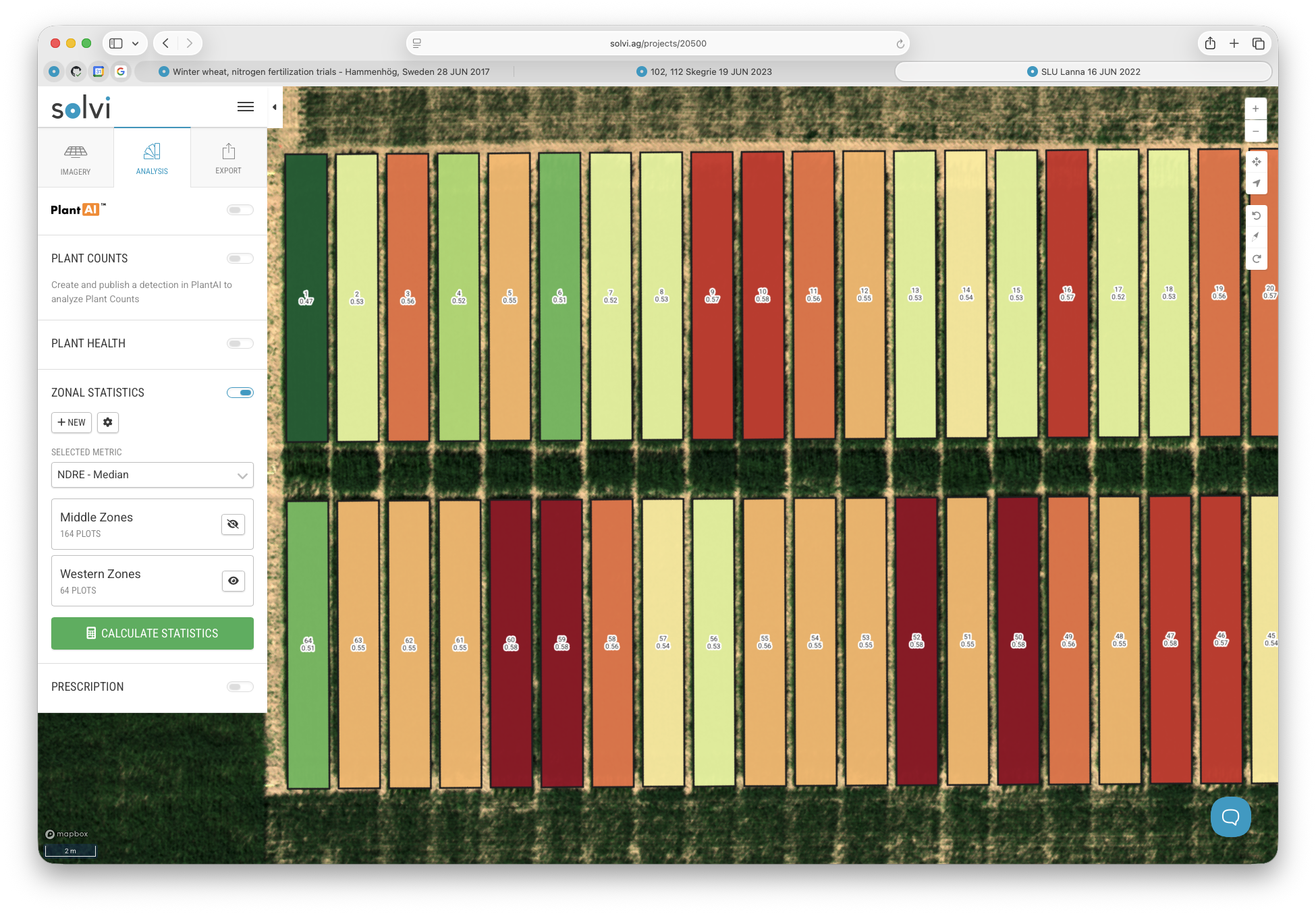Open the hamburger menu next to Solvi logo

246,107
